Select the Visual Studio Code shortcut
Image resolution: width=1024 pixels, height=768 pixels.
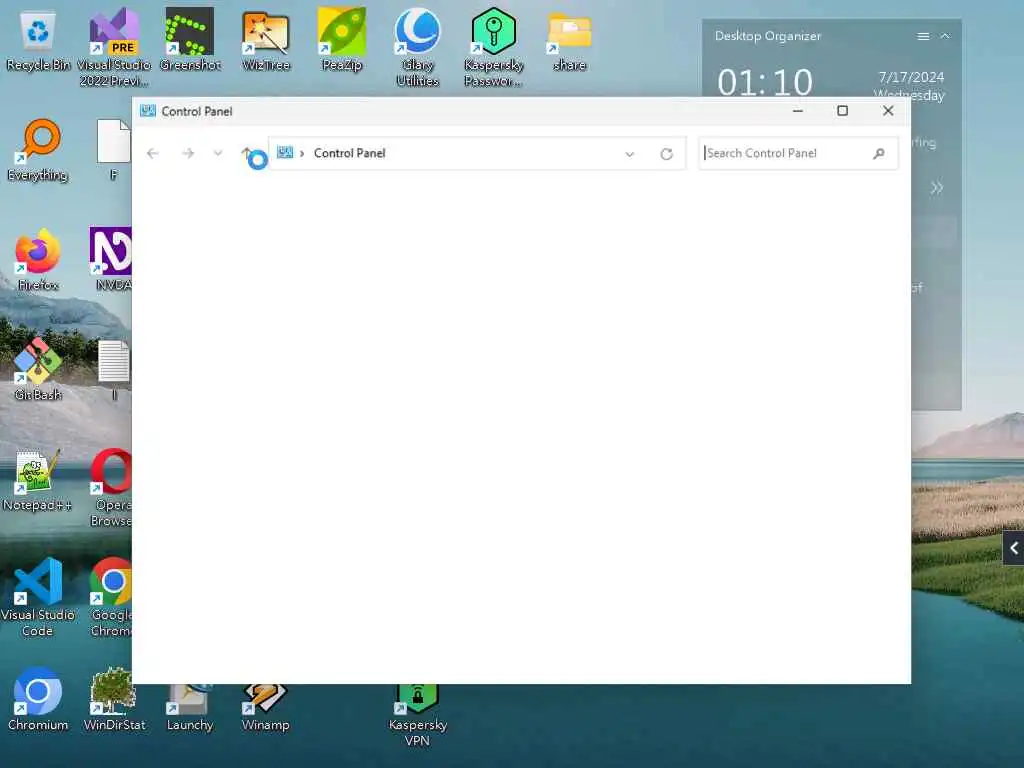click(38, 597)
